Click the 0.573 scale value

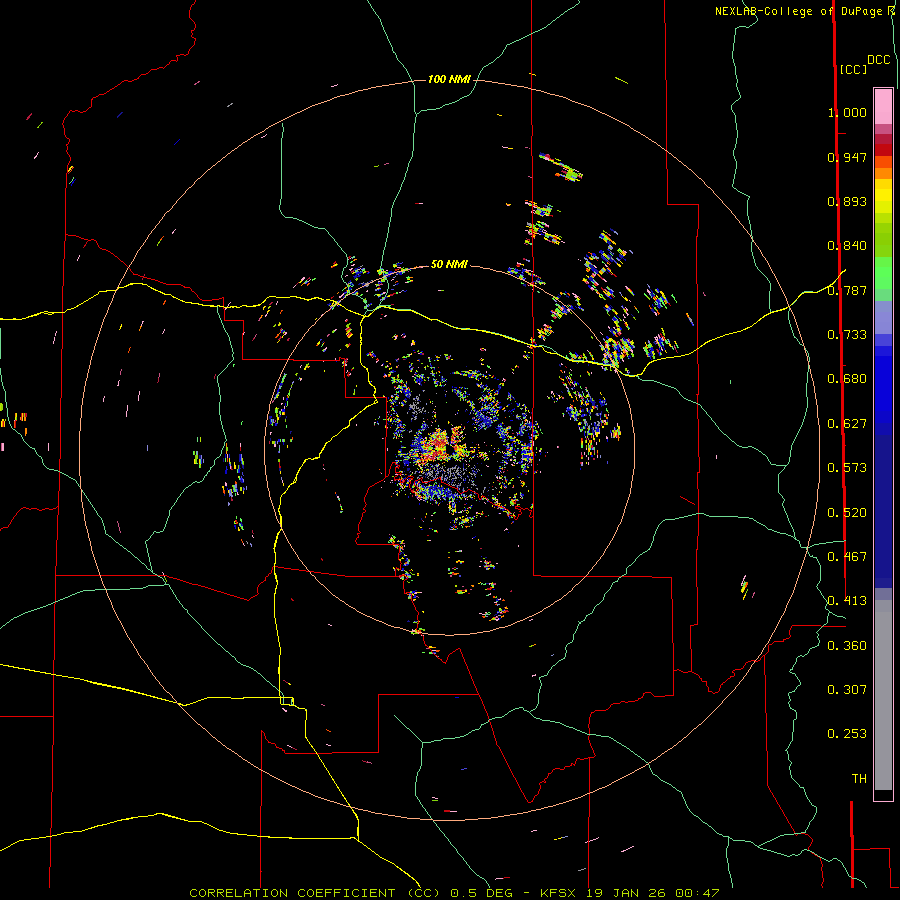click(847, 468)
